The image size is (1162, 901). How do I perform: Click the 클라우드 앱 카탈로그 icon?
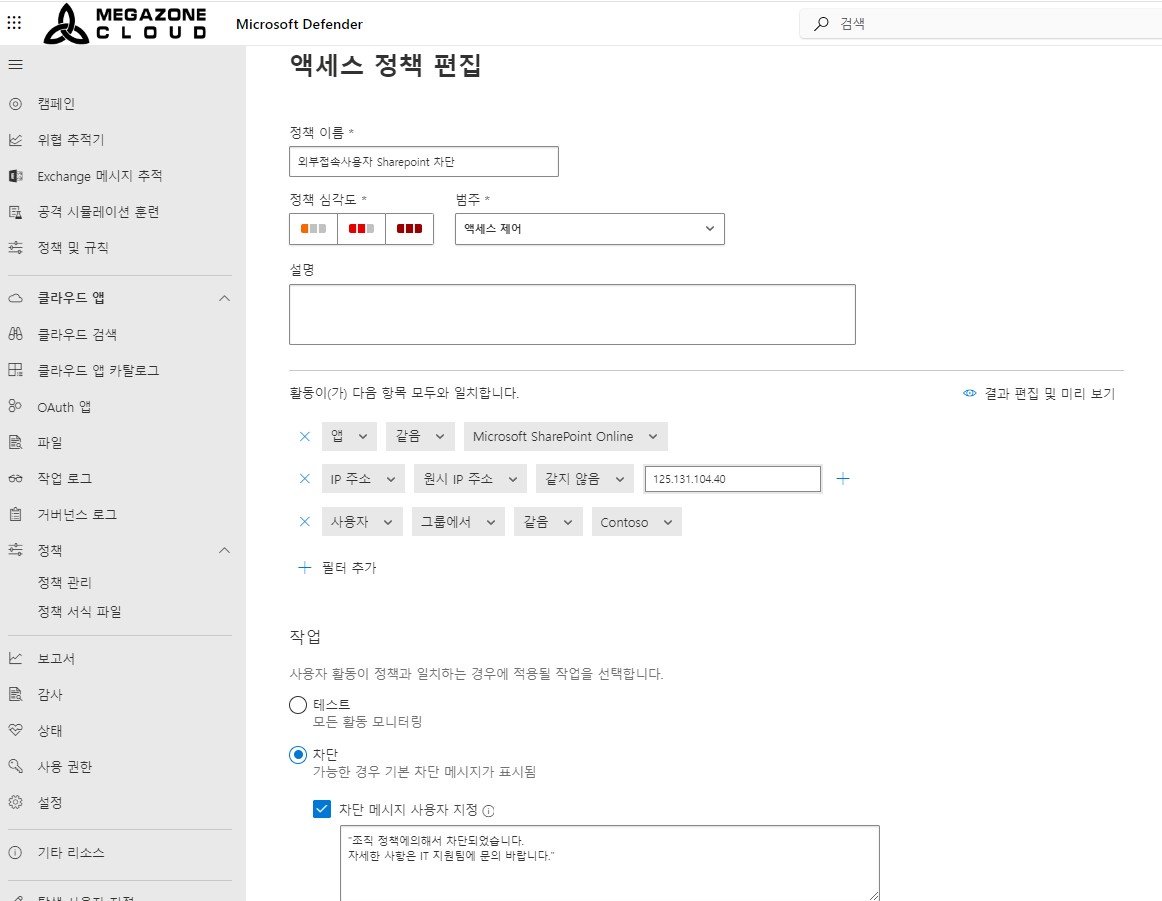16,370
